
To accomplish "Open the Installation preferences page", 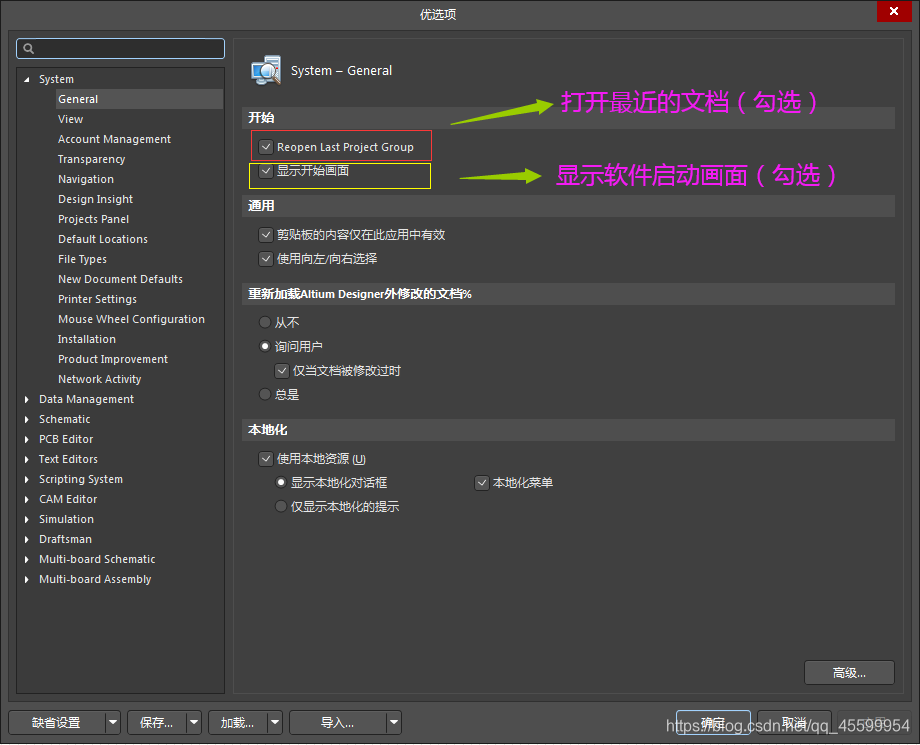I will click(x=87, y=339).
